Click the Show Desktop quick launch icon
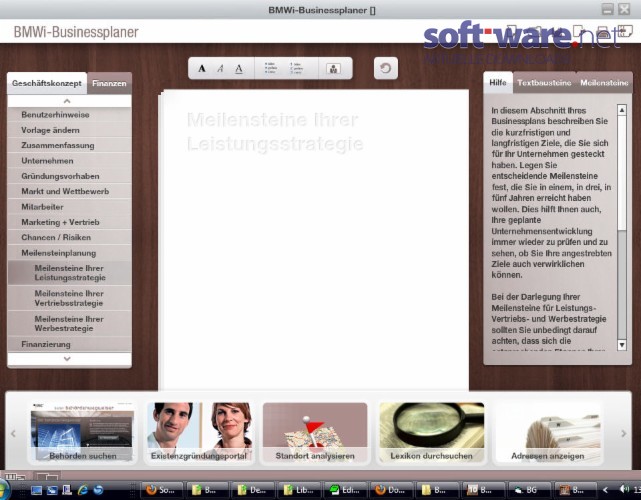641x500 pixels. [x=36, y=490]
